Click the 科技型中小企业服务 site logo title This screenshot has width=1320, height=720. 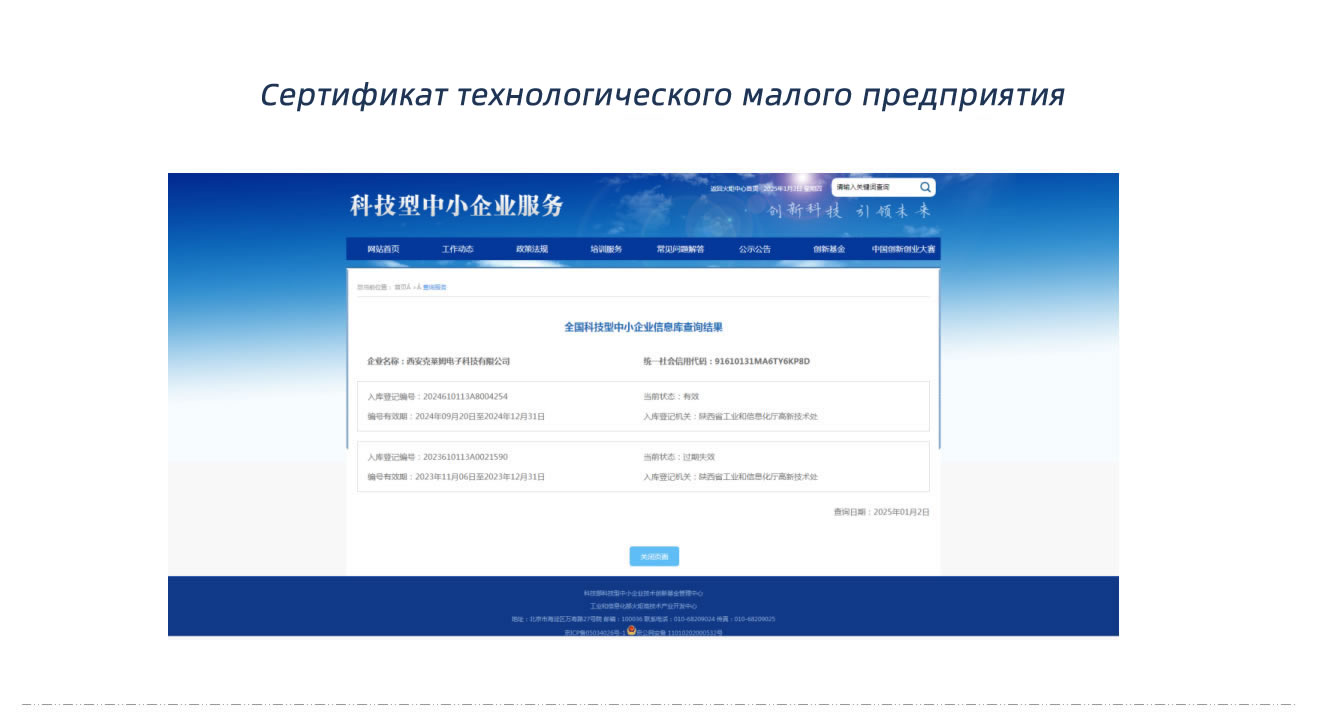457,206
